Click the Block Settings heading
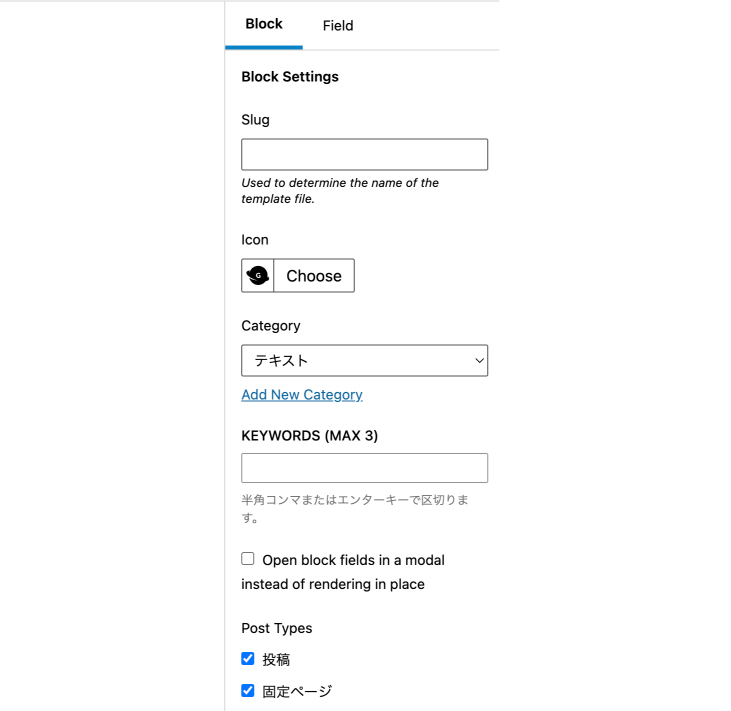731x711 pixels. pyautogui.click(x=290, y=77)
